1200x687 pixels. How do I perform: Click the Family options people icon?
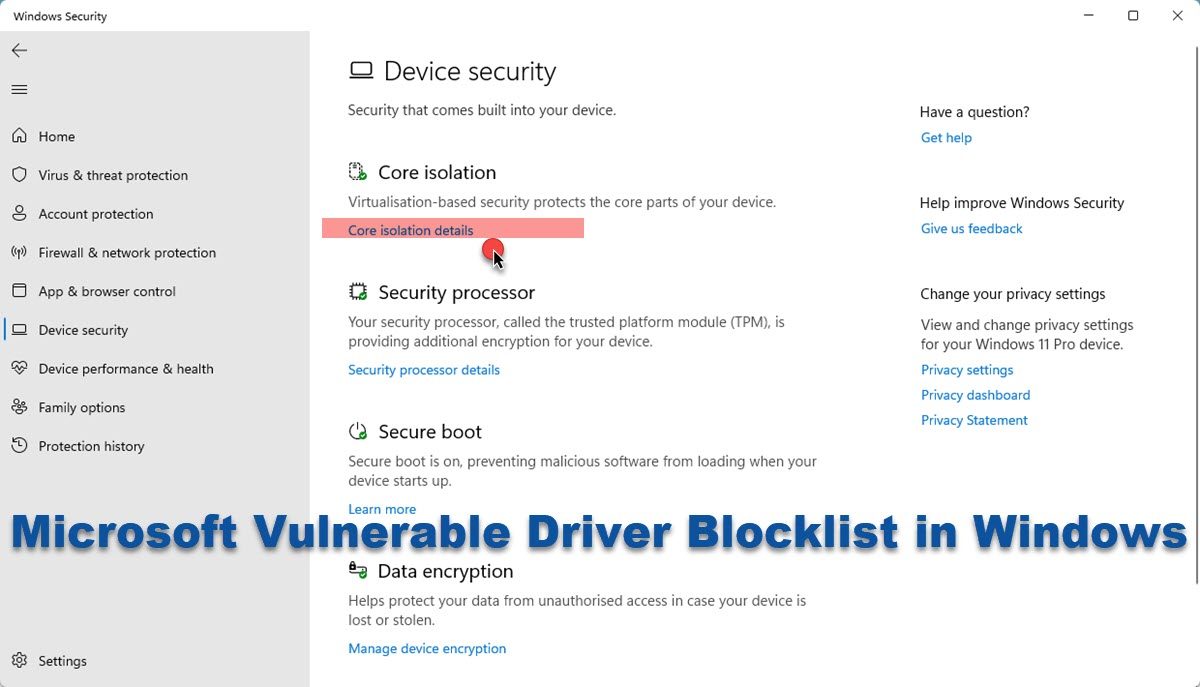point(19,407)
